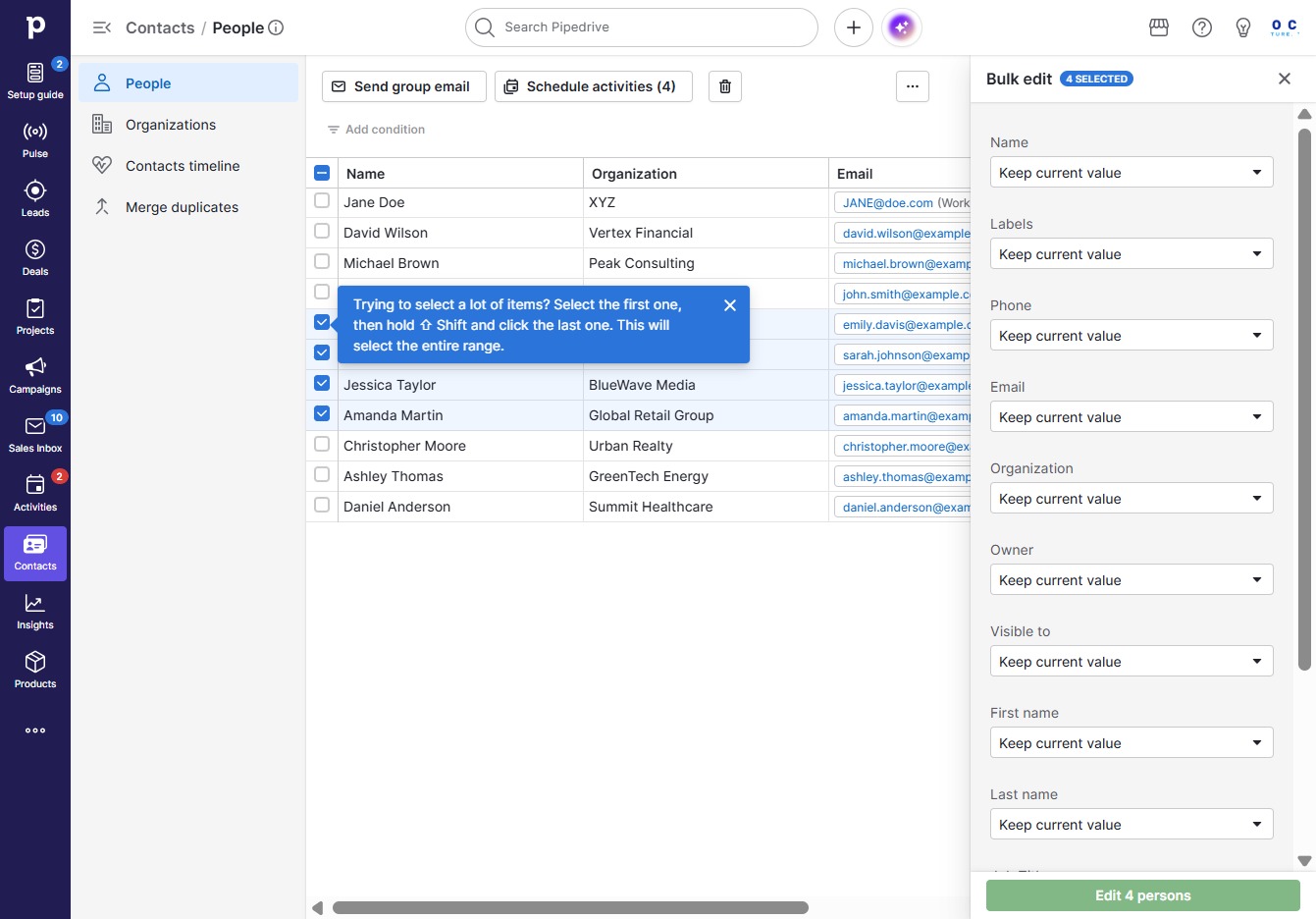1316x919 pixels.
Task: Expand the Last name dropdown
Action: click(x=1132, y=825)
